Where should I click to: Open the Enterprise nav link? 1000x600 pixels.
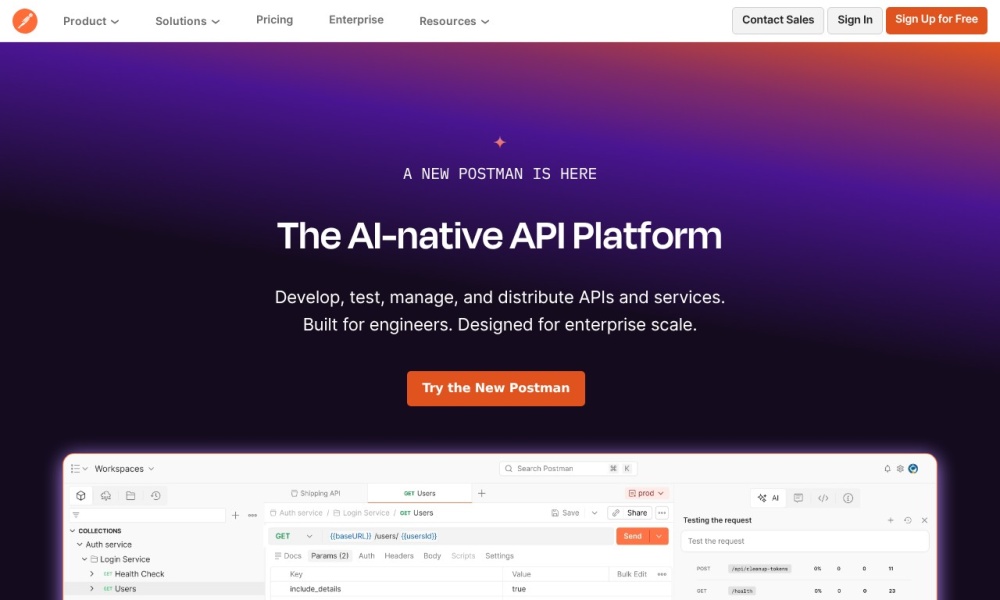[356, 20]
